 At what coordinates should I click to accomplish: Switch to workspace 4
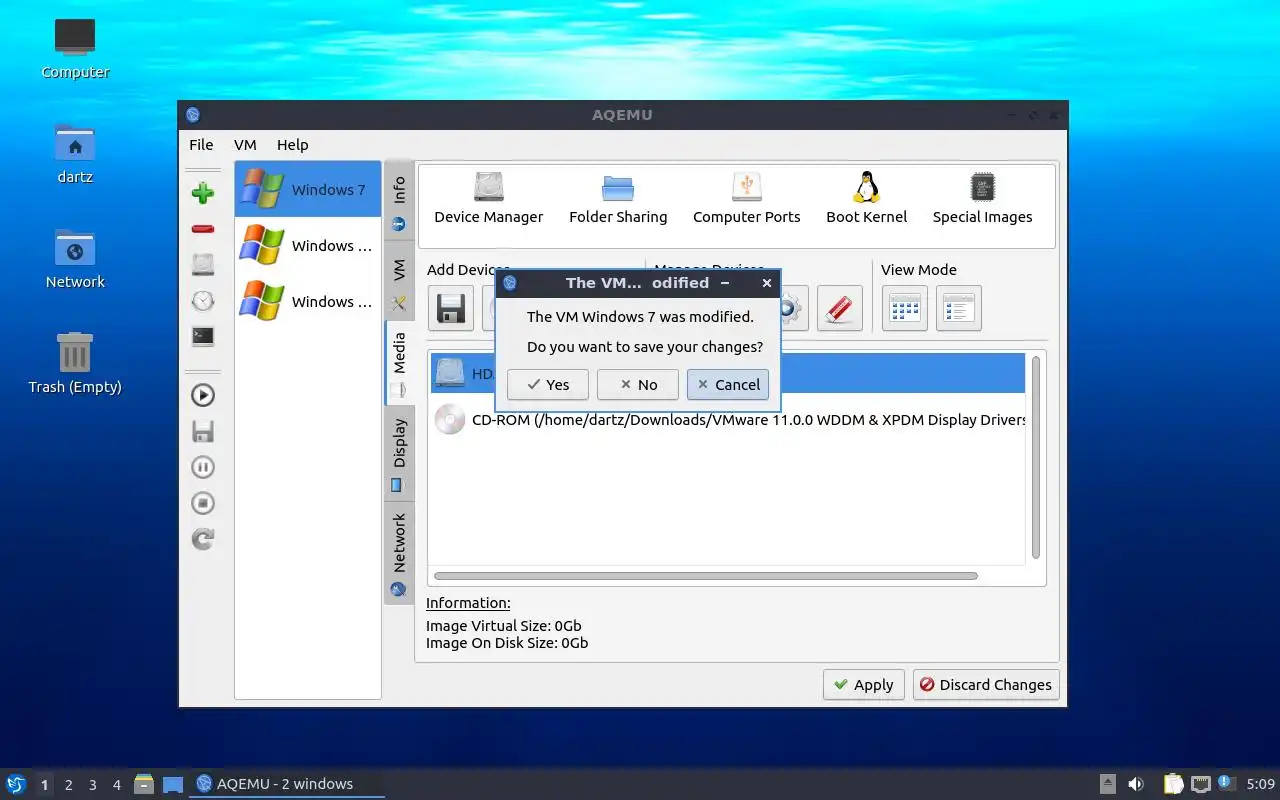pyautogui.click(x=117, y=785)
